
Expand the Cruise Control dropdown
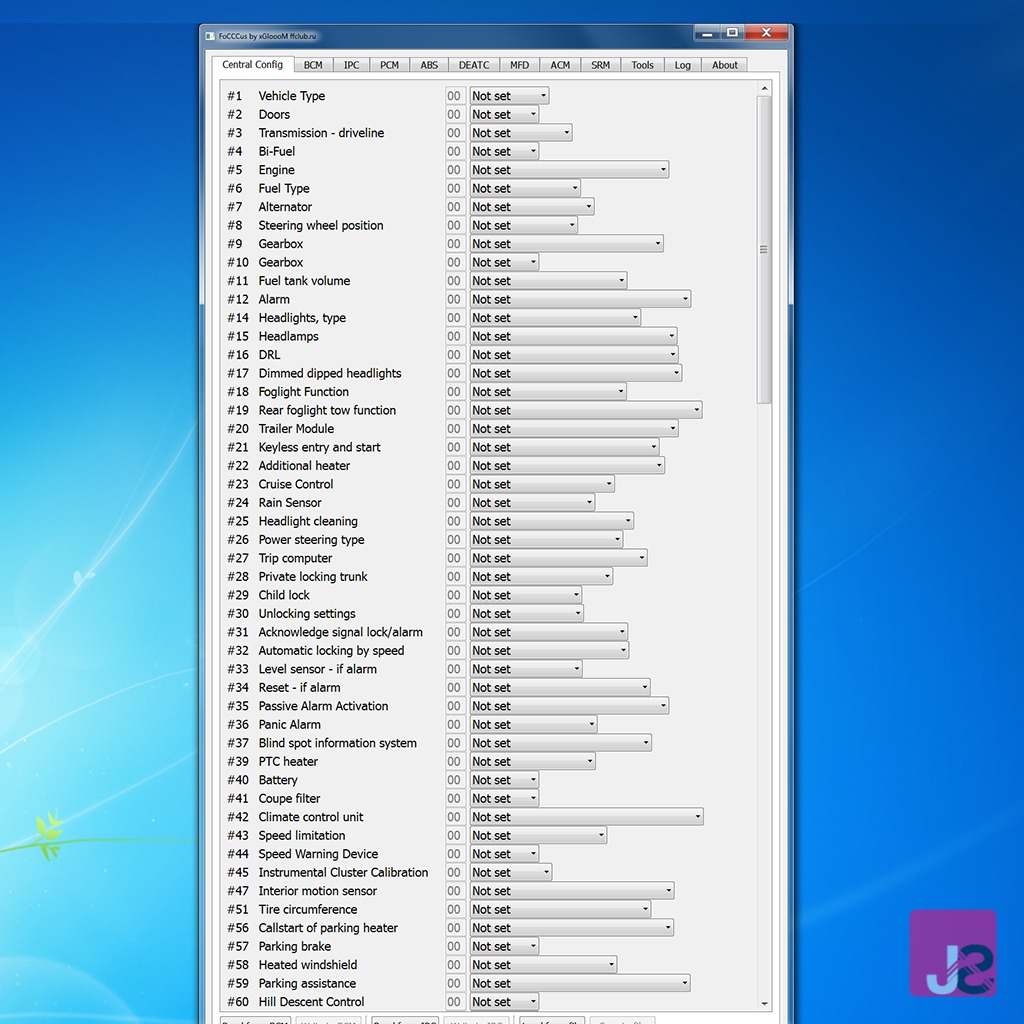[x=542, y=485]
